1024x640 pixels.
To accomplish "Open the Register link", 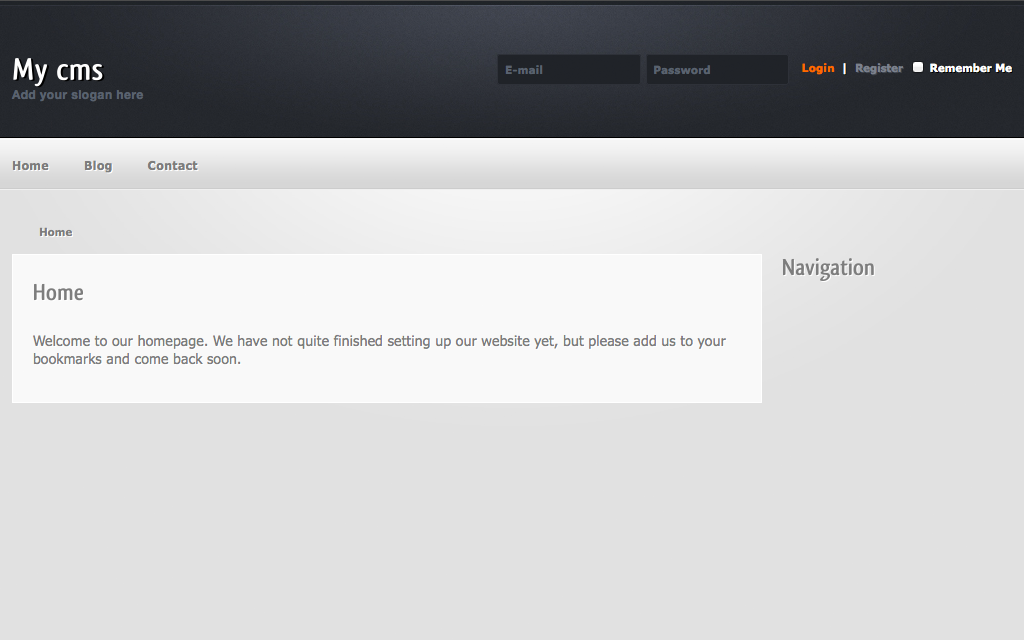I will click(879, 68).
